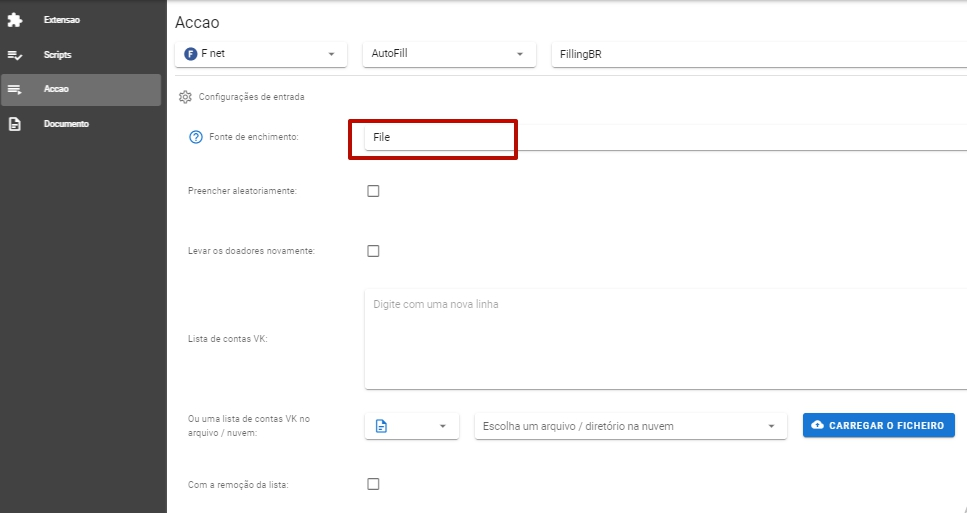Image resolution: width=967 pixels, height=513 pixels.
Task: Click the blue F net logo icon
Action: pos(191,54)
